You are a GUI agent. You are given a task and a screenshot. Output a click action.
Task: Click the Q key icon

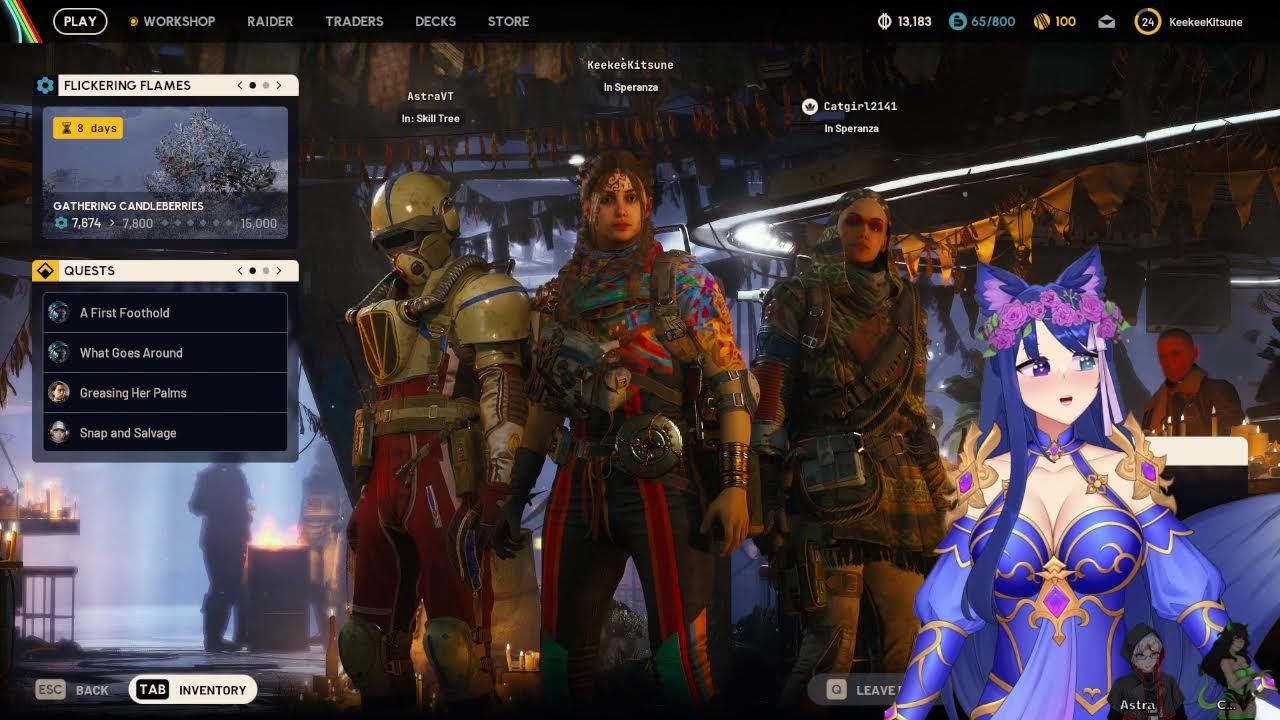click(x=836, y=689)
